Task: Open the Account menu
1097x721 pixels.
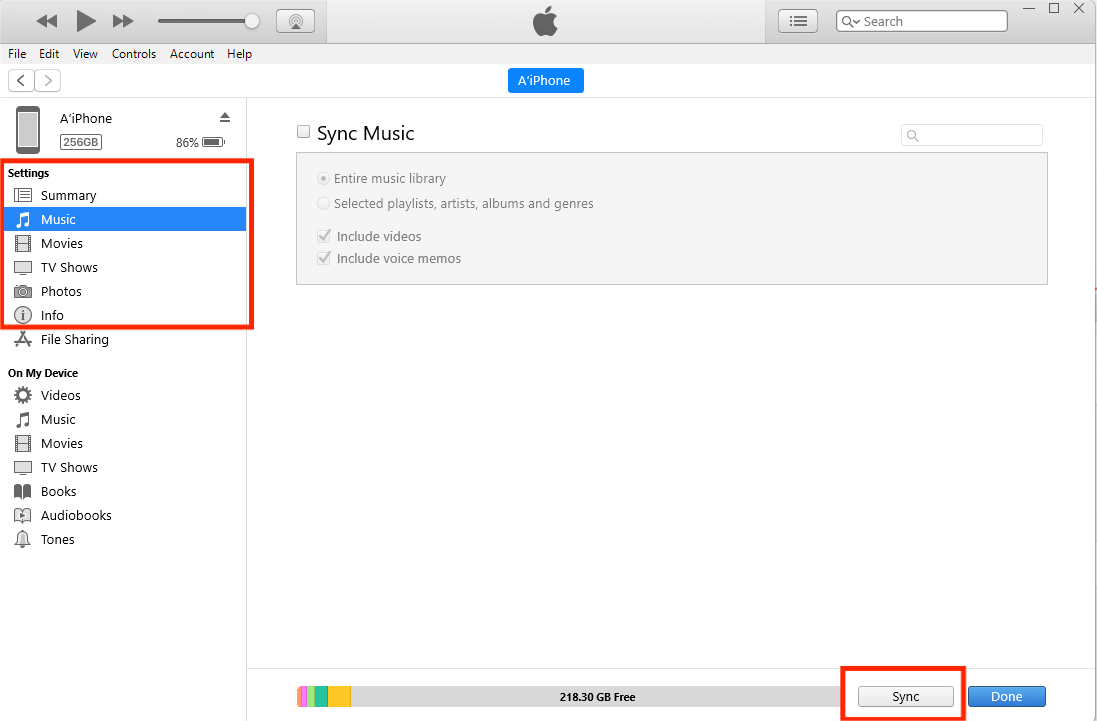Action: (192, 54)
